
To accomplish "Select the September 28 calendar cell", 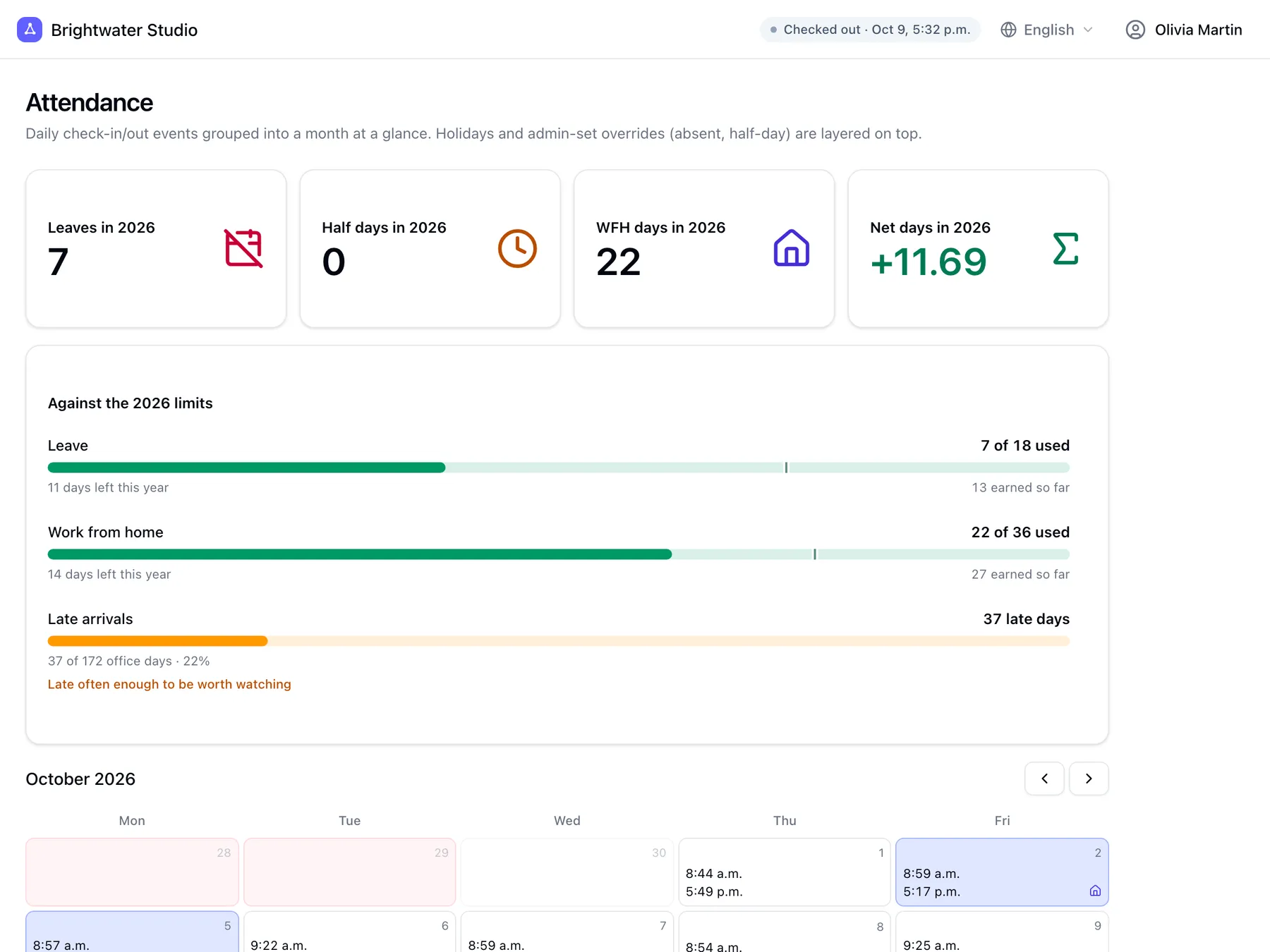I will (x=132, y=872).
